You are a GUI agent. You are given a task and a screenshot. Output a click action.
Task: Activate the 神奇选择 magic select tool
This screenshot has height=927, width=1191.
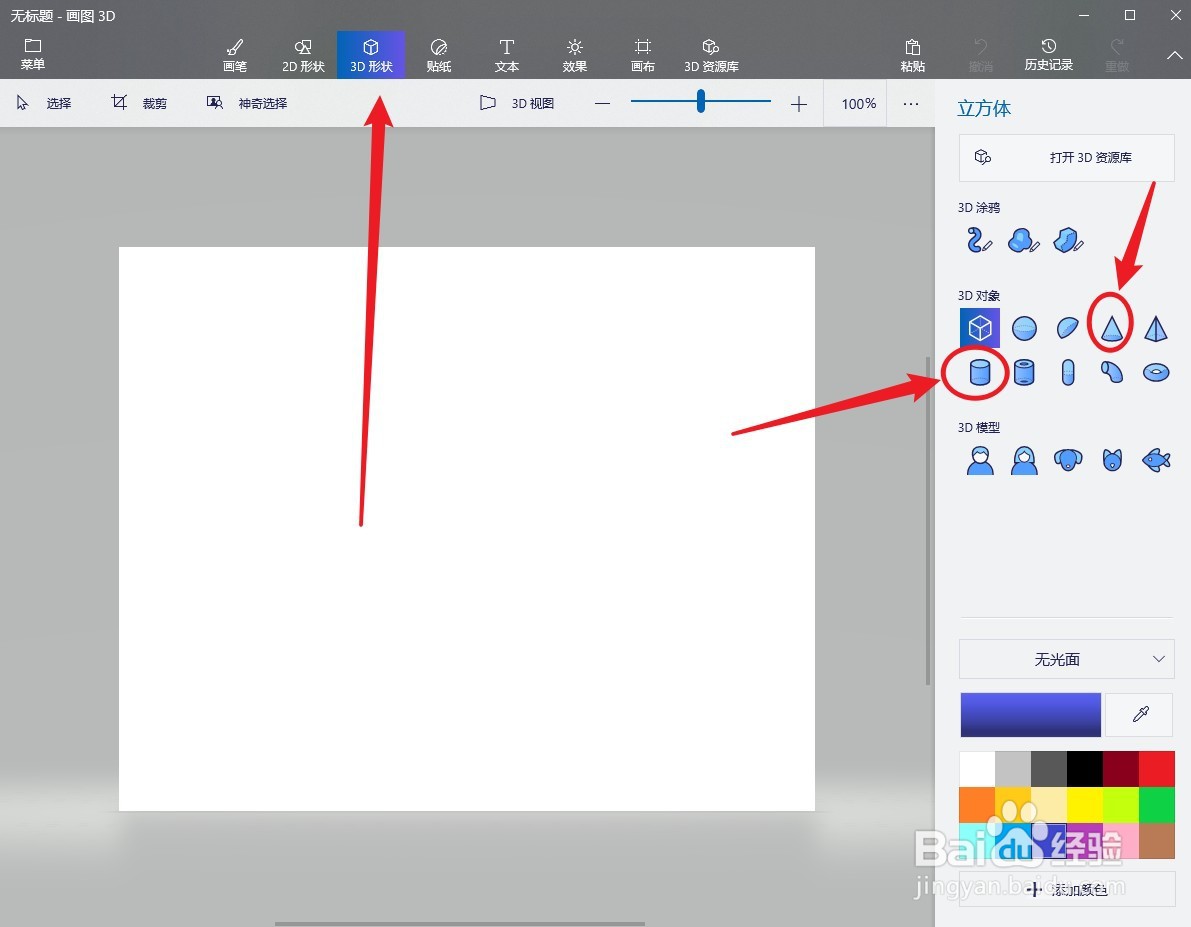coord(247,103)
